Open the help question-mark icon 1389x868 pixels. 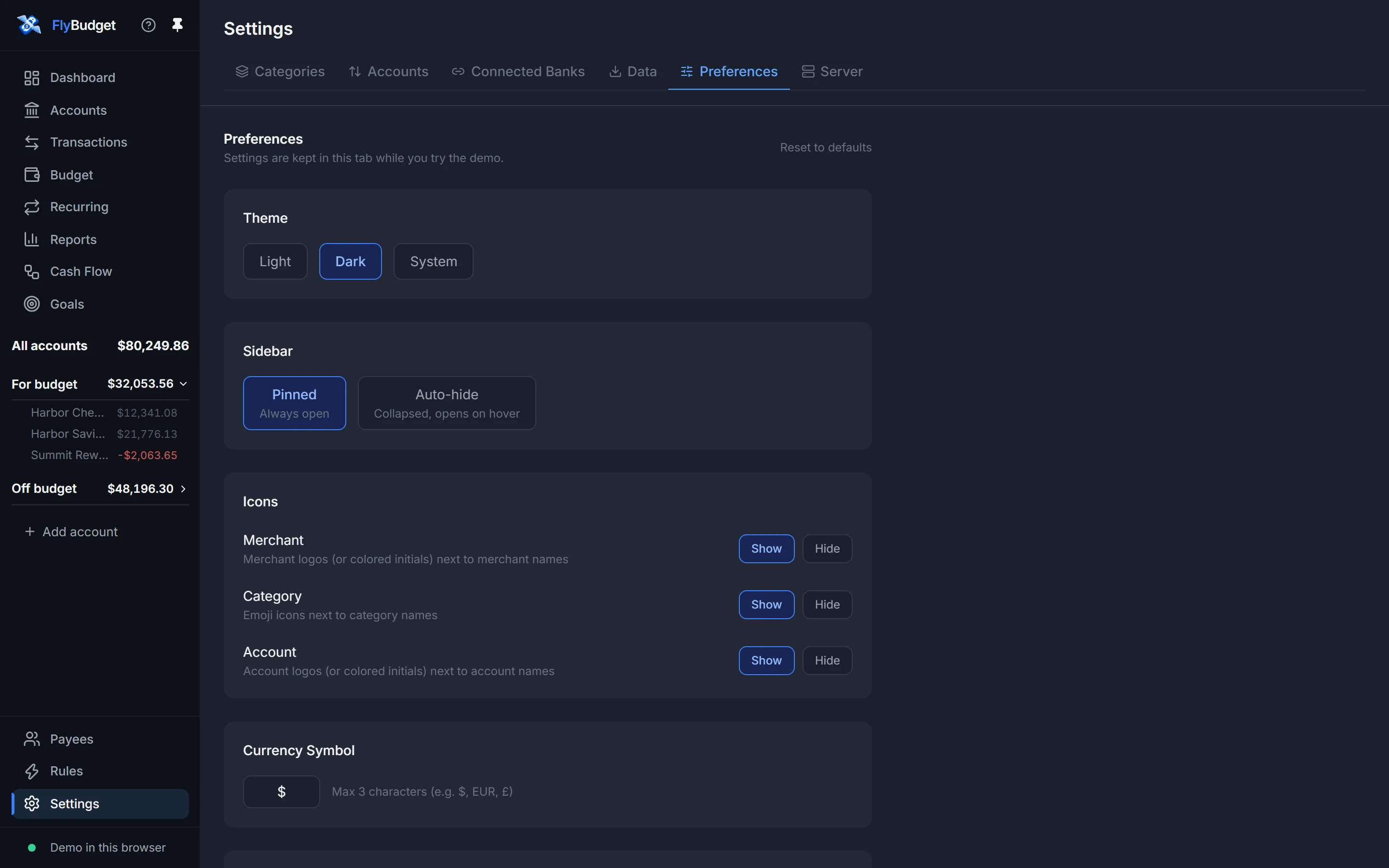click(148, 25)
